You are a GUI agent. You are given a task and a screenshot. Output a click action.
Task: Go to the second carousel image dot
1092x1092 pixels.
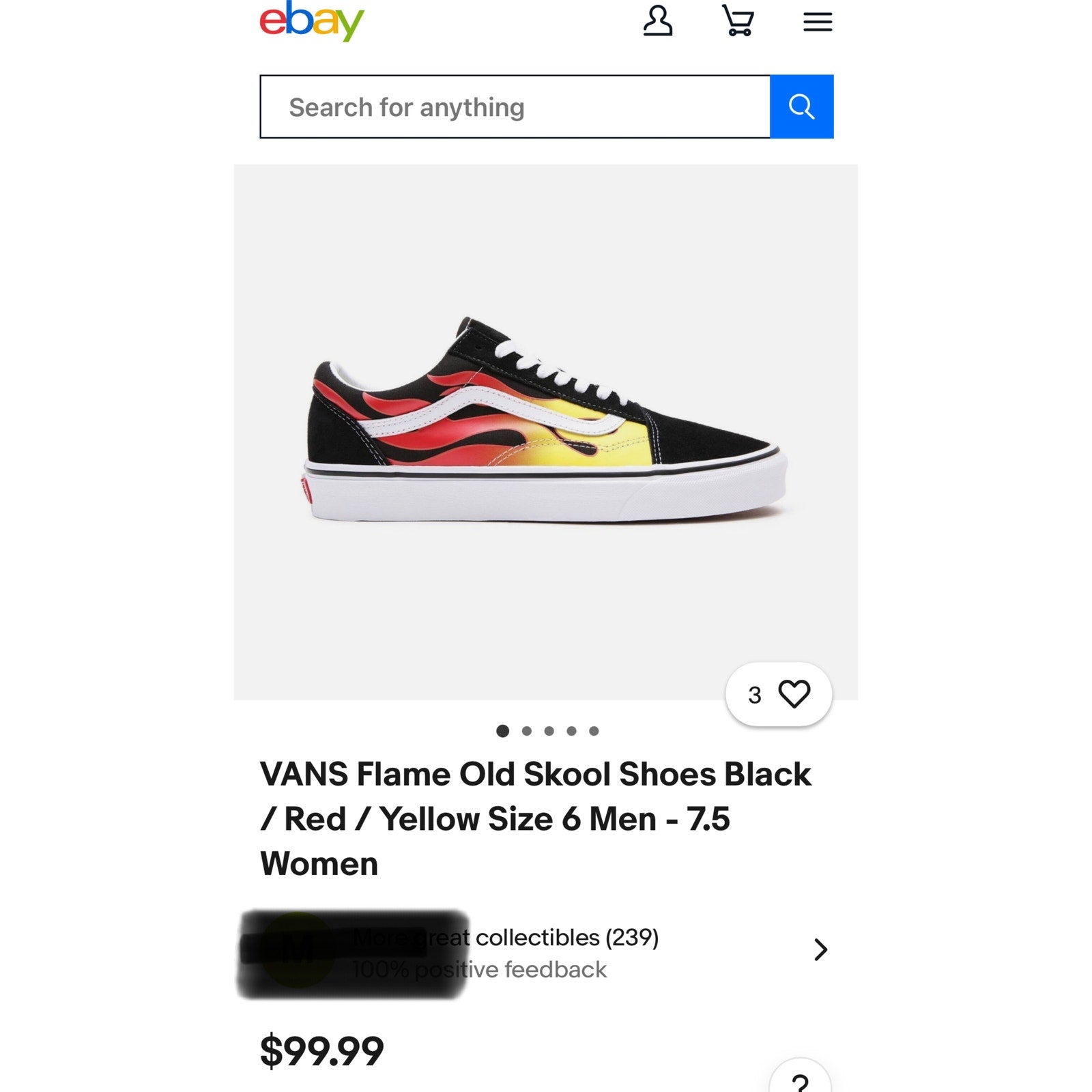click(526, 731)
